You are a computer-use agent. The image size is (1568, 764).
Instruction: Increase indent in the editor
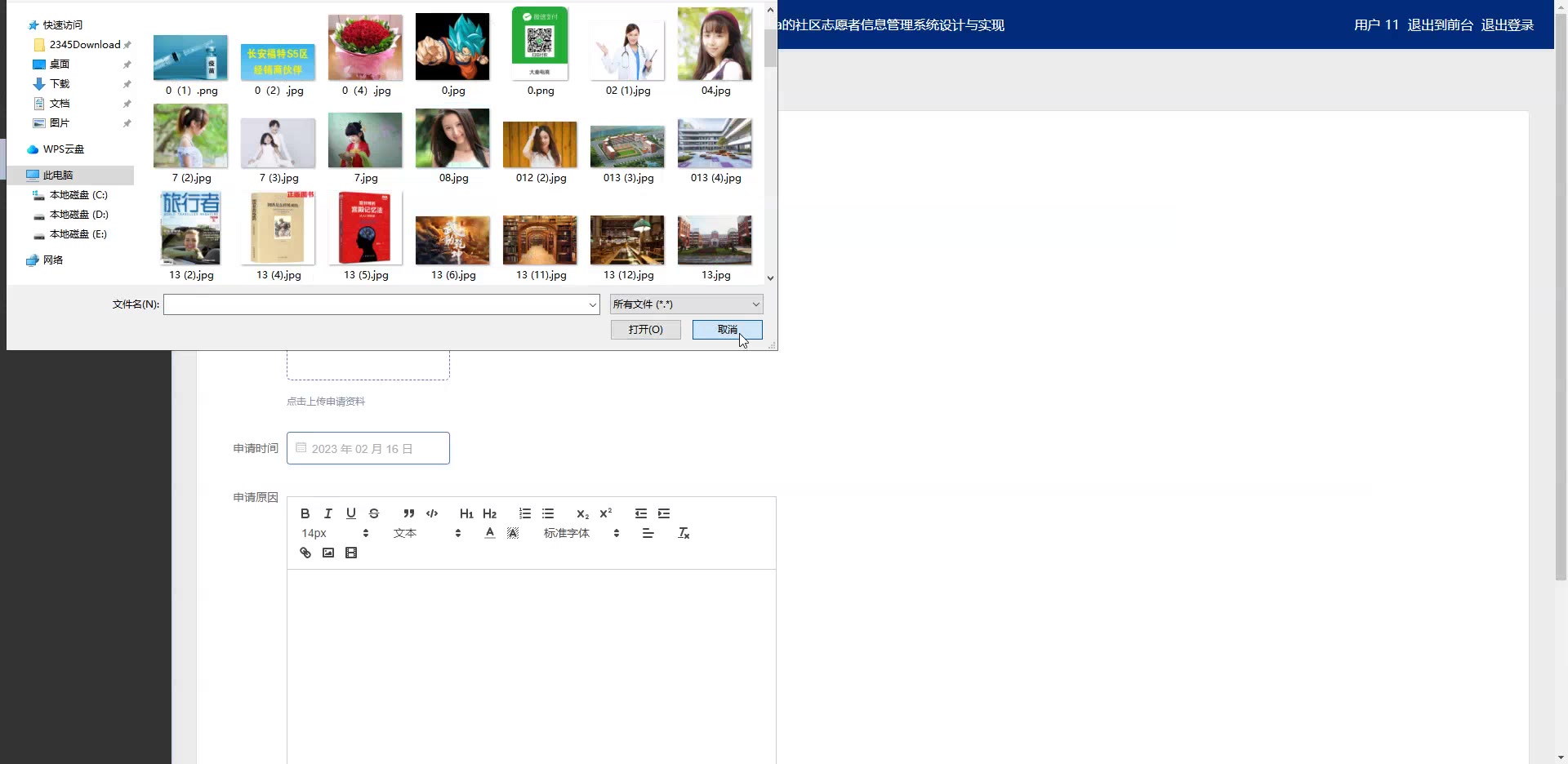(663, 513)
